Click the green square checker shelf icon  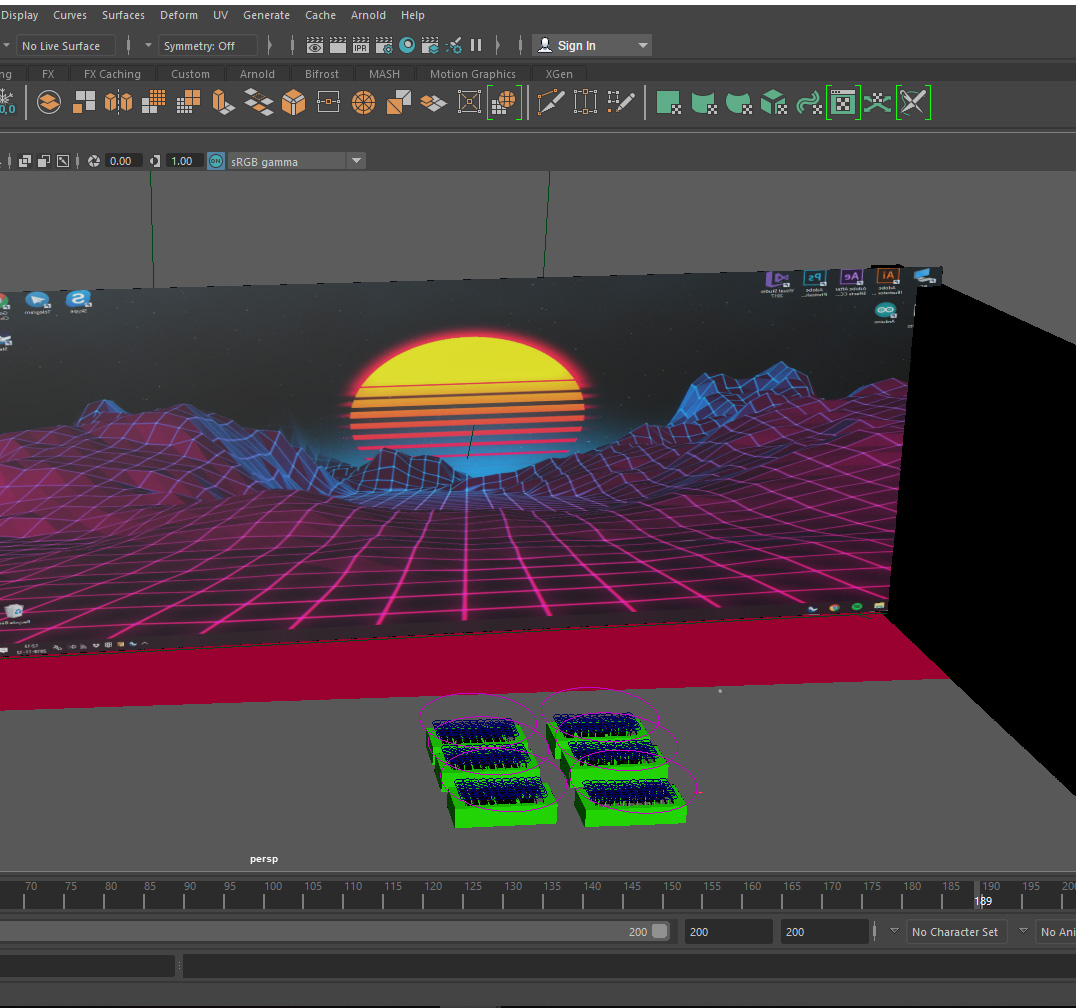pyautogui.click(x=668, y=102)
